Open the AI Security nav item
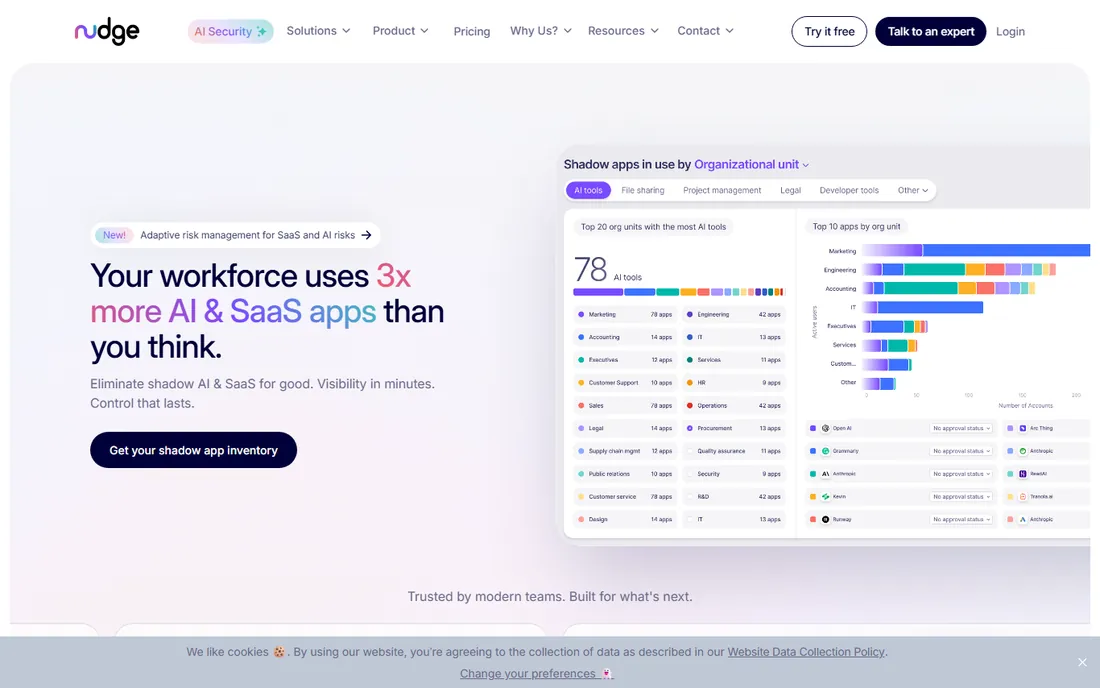This screenshot has width=1100, height=688. [x=230, y=32]
